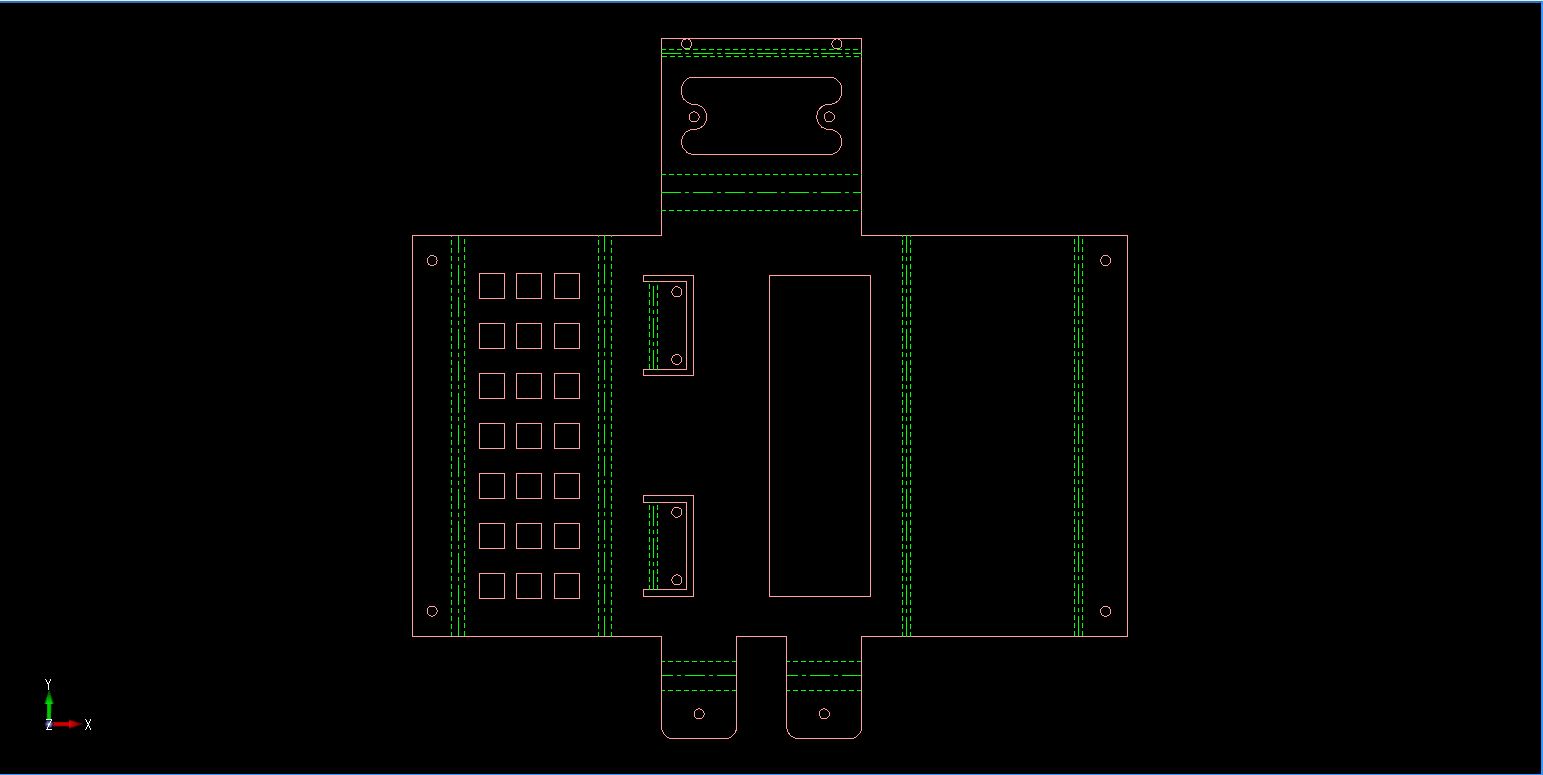
Task: Pick the upper-left corner hole of the main plate
Action: click(432, 260)
